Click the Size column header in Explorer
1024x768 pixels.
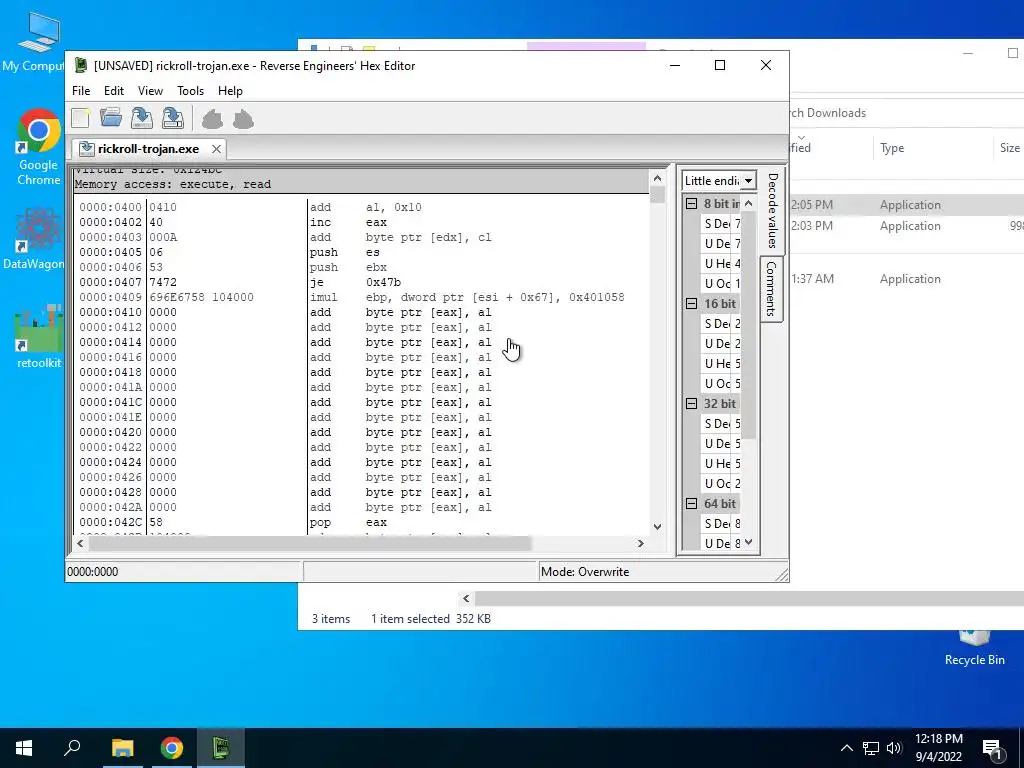[1009, 148]
